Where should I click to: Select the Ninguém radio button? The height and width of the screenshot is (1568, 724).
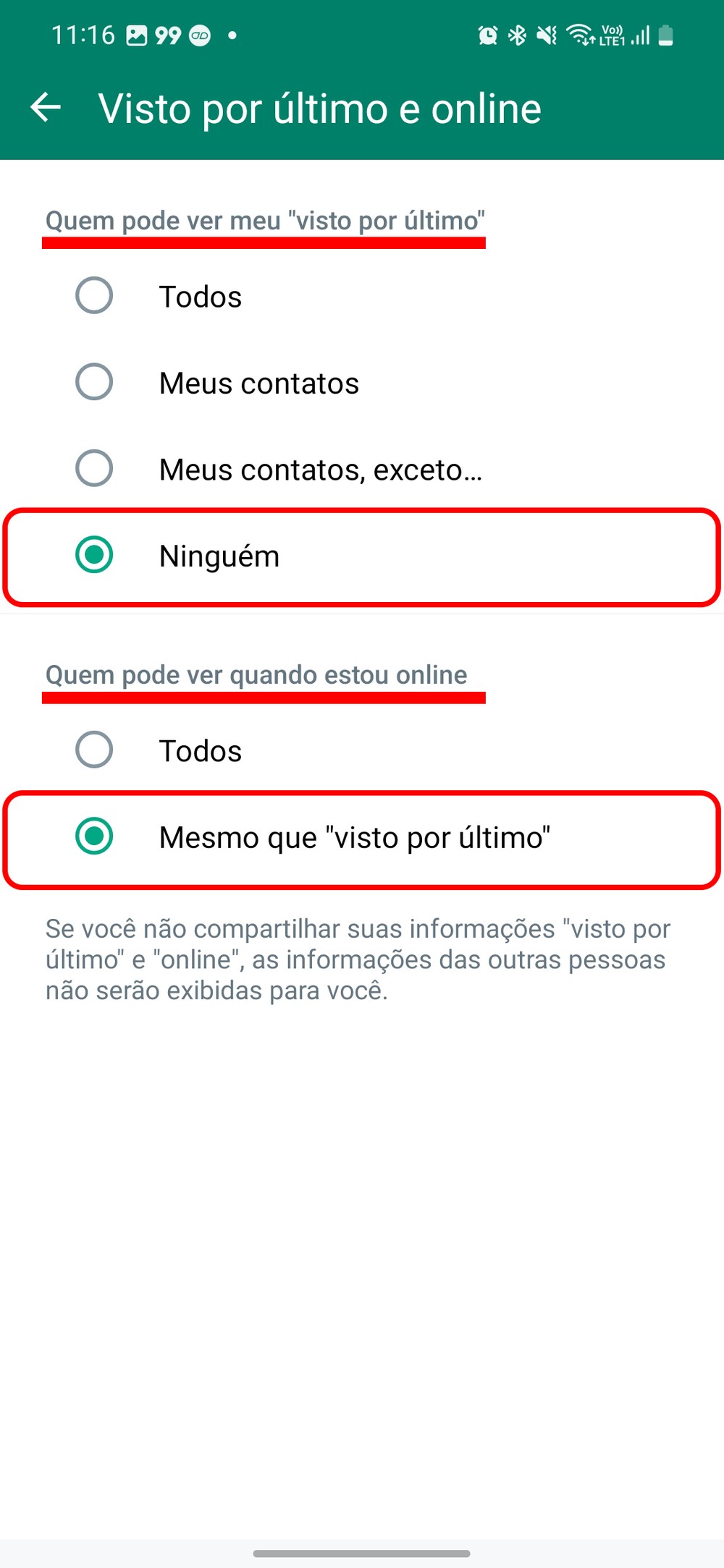pyautogui.click(x=94, y=555)
